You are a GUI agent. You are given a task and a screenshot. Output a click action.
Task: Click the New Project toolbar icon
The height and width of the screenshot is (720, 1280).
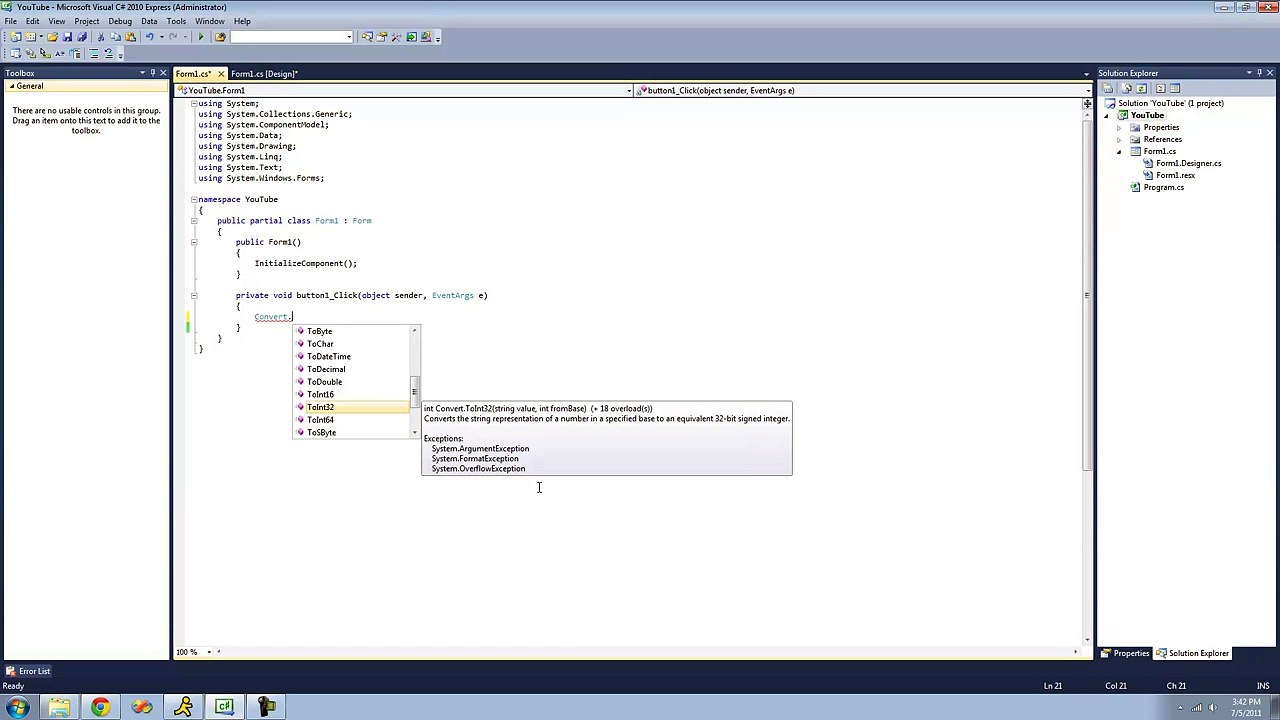pyautogui.click(x=15, y=37)
